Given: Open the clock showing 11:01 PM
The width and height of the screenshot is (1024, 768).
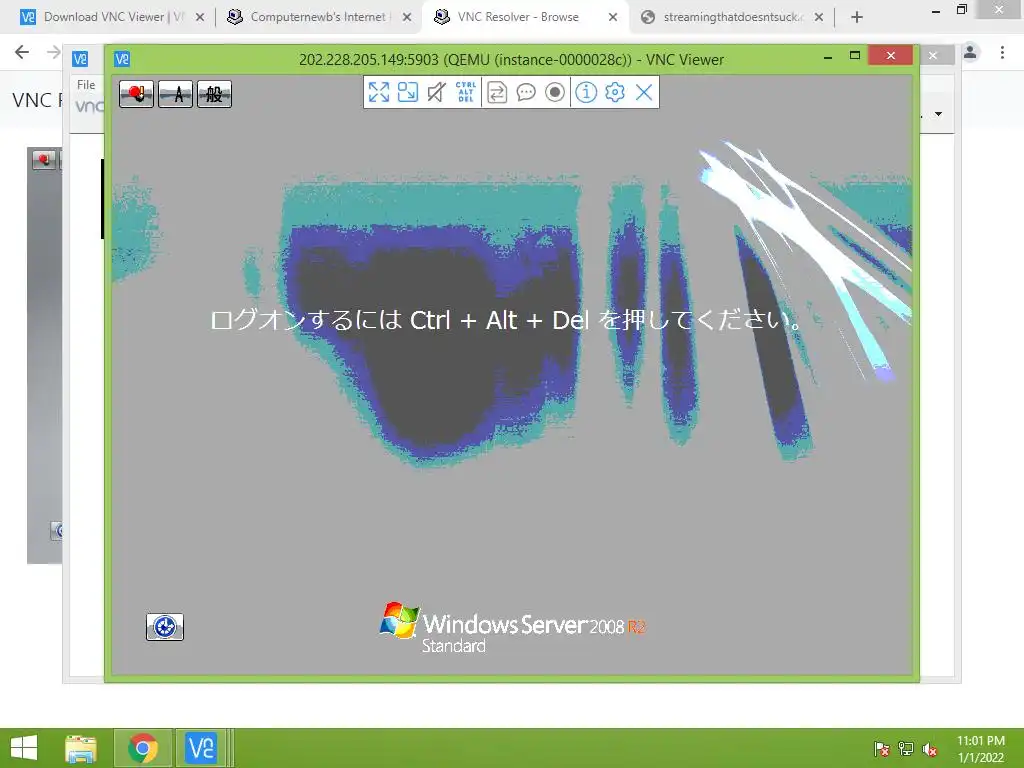Looking at the screenshot, I should tap(981, 749).
